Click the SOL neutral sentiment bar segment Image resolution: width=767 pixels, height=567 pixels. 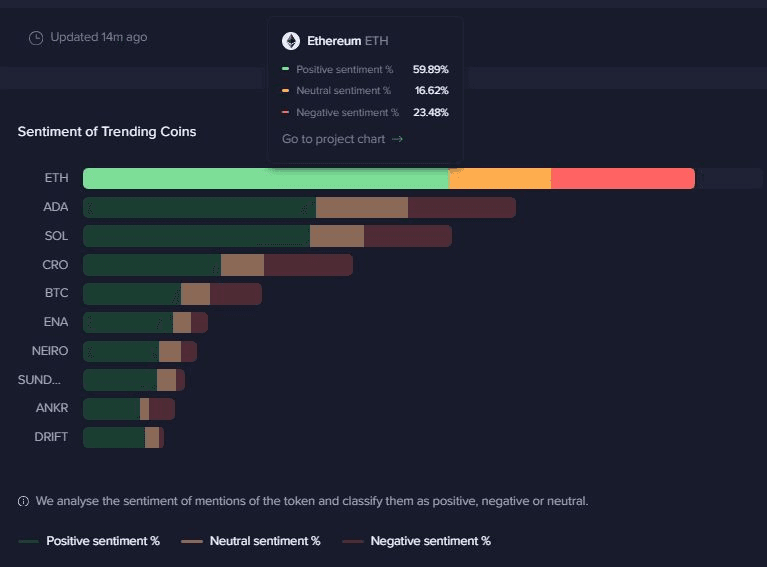click(x=336, y=236)
